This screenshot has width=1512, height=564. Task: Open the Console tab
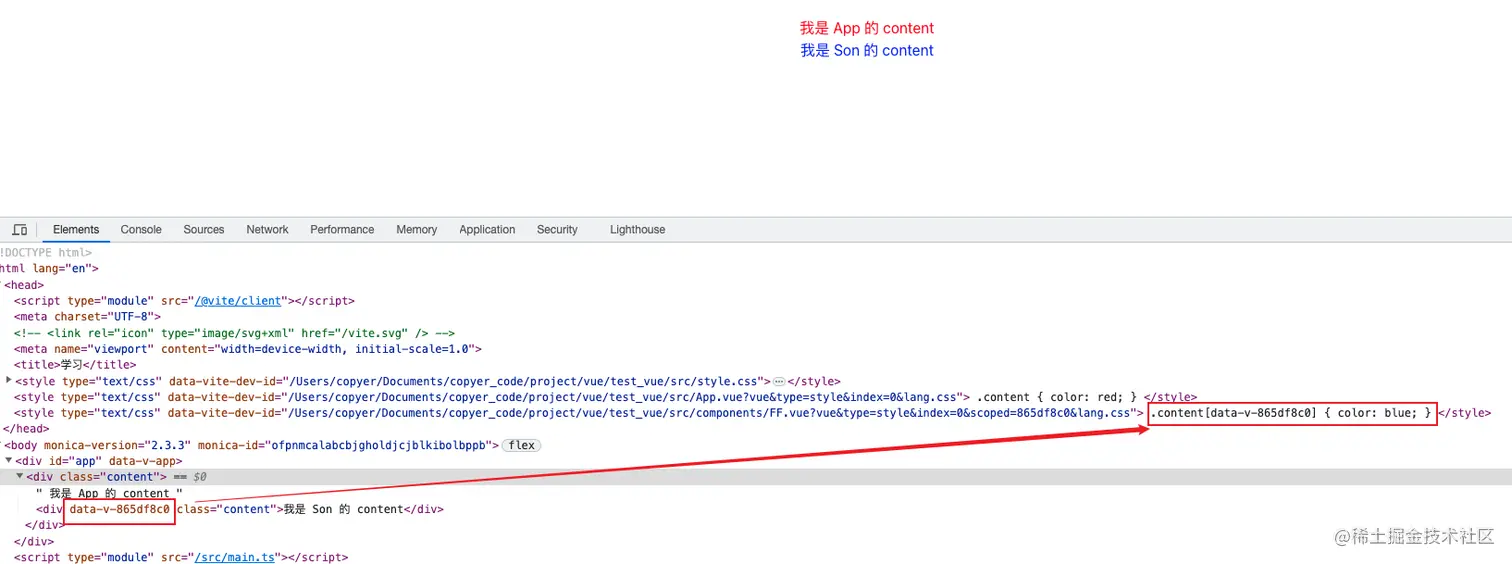pos(141,229)
